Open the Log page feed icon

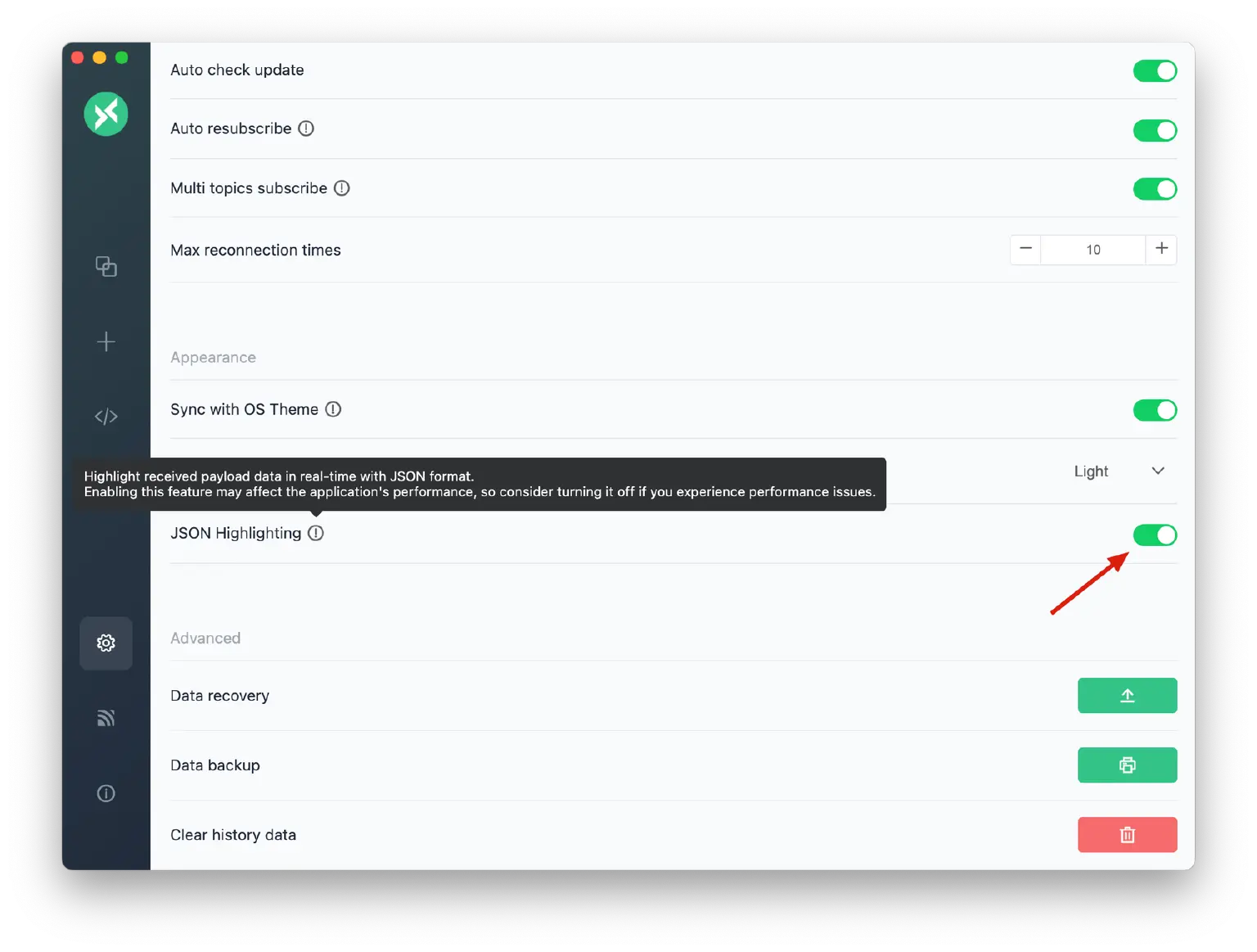(x=106, y=718)
